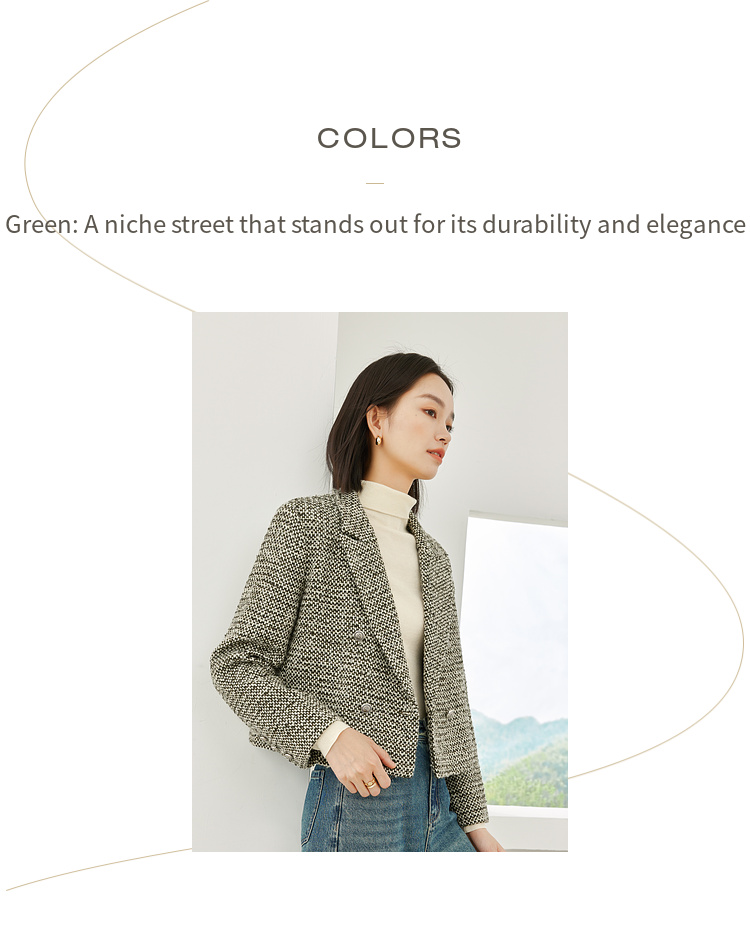
Task: Click the model's gold earring
Action: [378, 440]
